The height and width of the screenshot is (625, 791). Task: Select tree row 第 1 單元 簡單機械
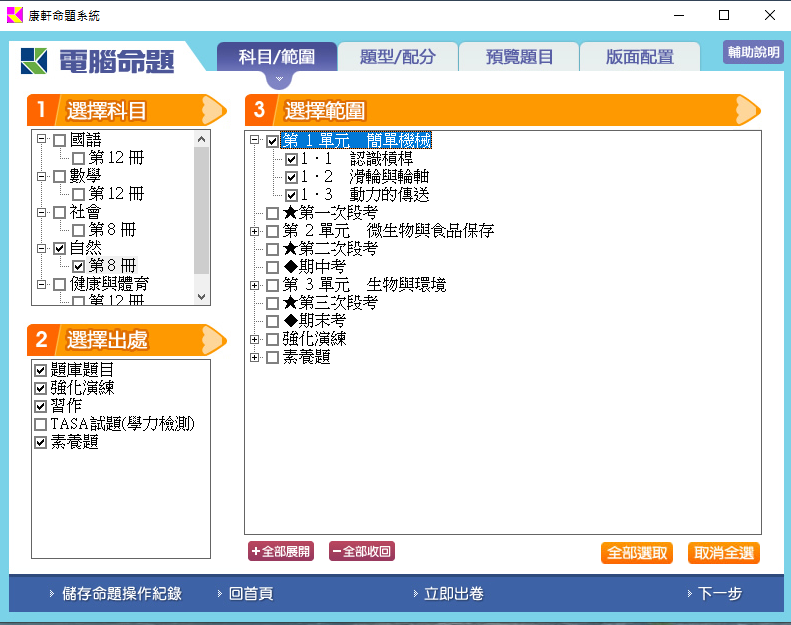(357, 141)
